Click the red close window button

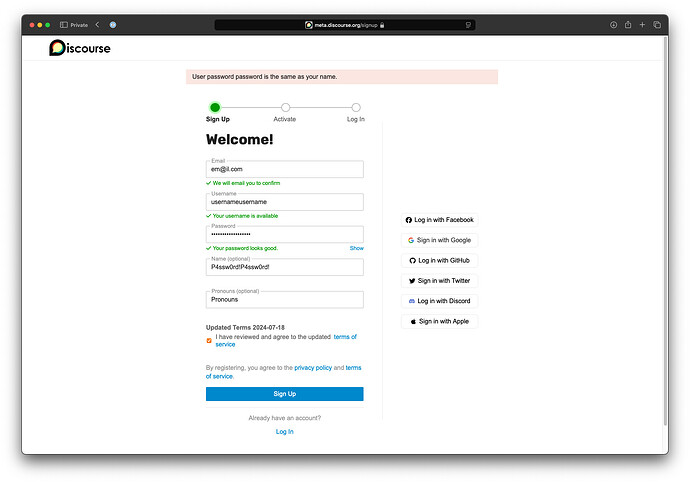pyautogui.click(x=32, y=25)
